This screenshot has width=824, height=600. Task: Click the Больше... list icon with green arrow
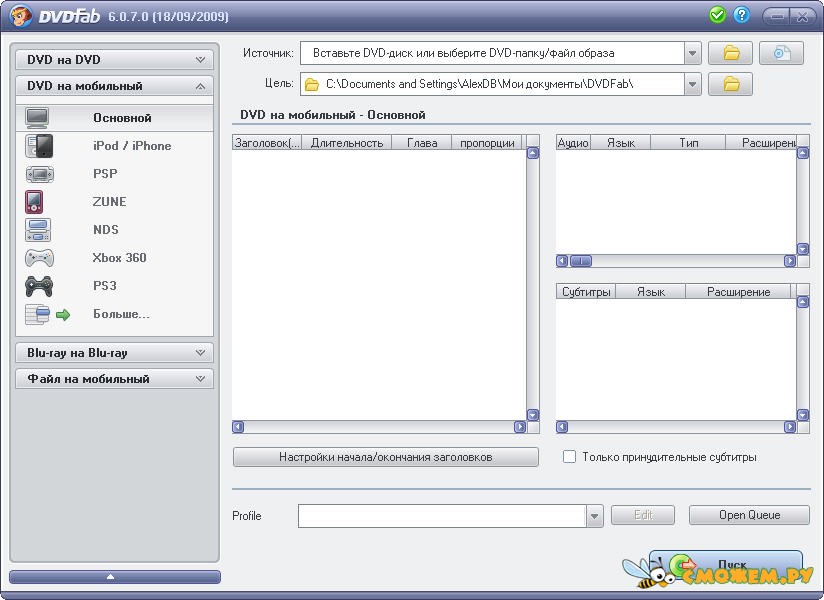(x=47, y=314)
